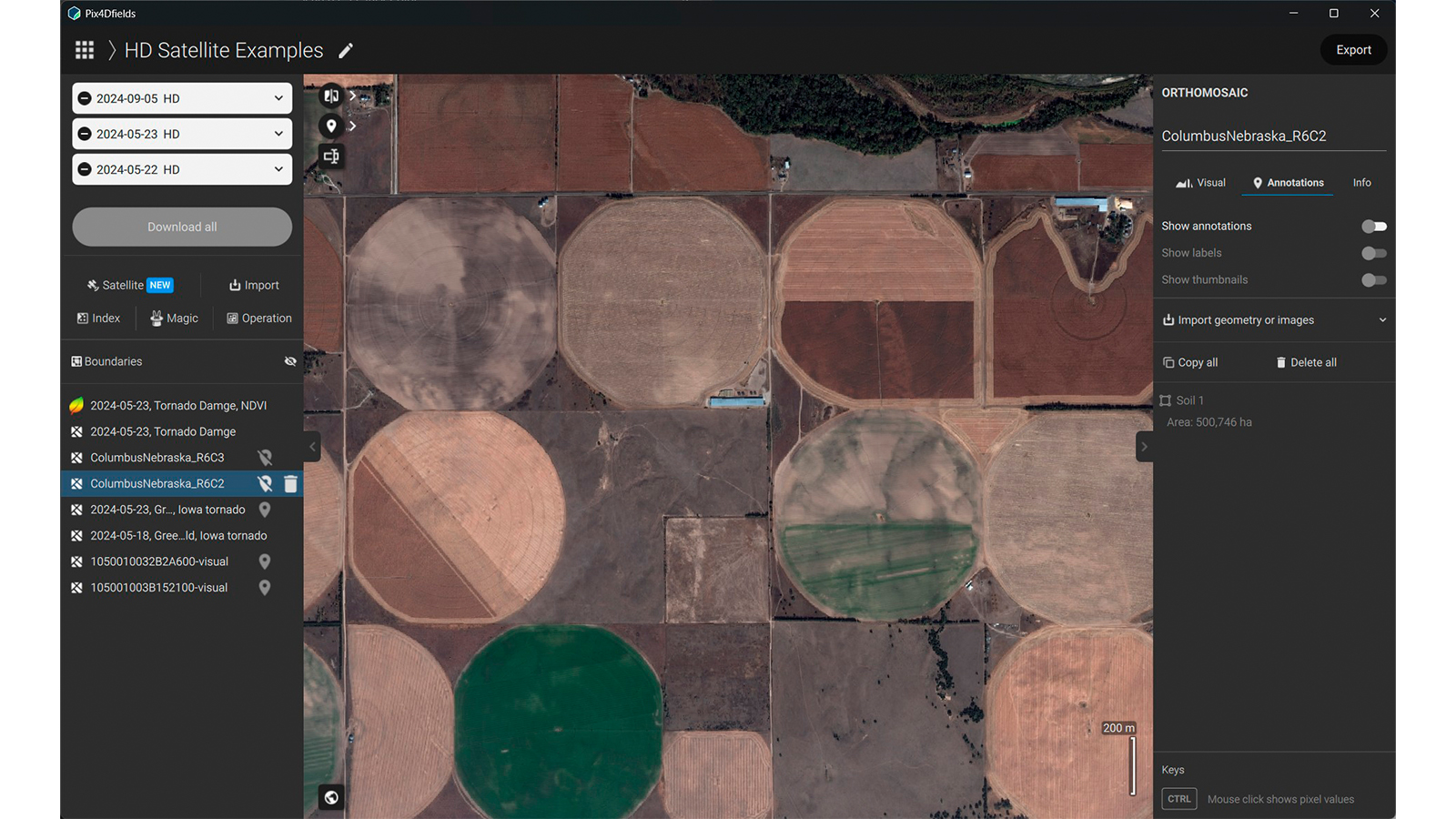The width and height of the screenshot is (1456, 819).
Task: Click the HD Satellite Examples project title
Action: click(x=224, y=50)
